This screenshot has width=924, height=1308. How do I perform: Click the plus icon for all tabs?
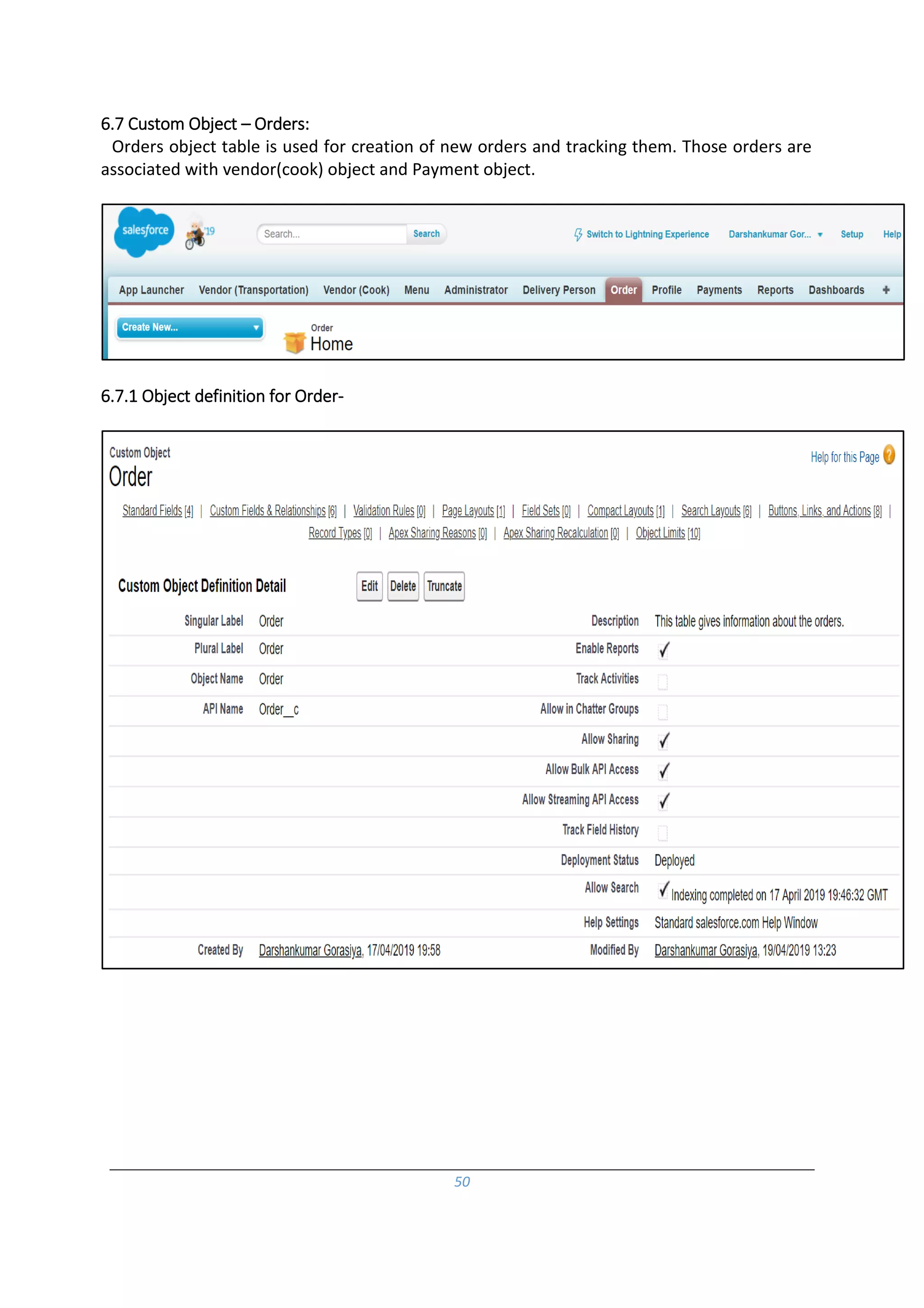(886, 290)
